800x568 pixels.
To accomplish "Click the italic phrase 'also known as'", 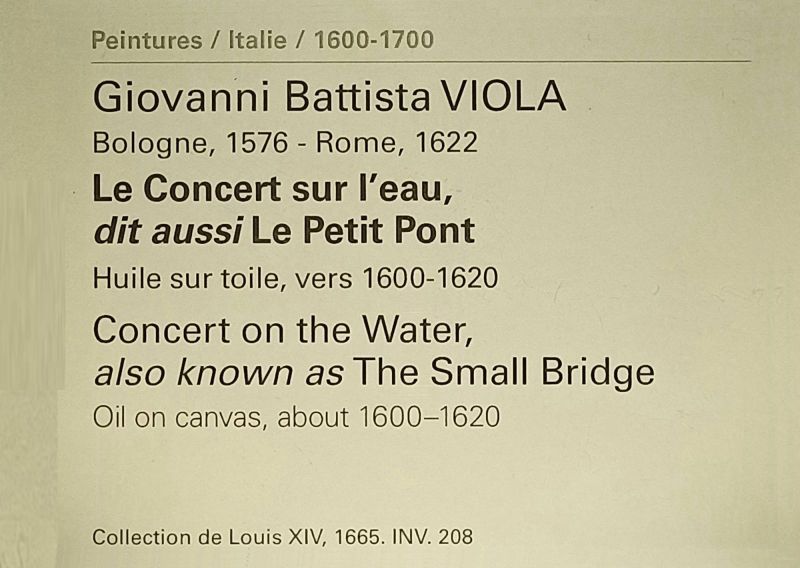I will click(218, 373).
